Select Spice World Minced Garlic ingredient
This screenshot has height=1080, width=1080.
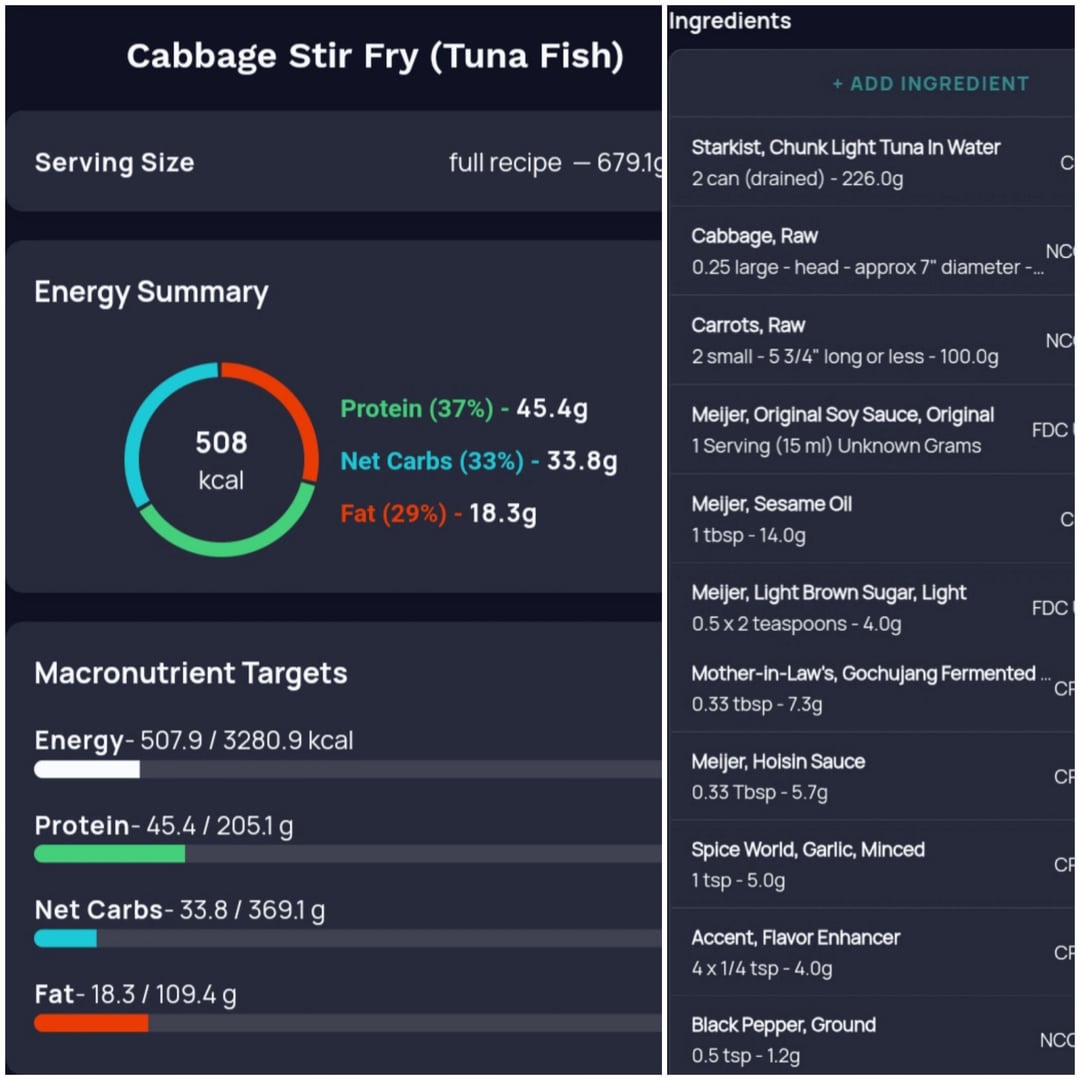[808, 864]
